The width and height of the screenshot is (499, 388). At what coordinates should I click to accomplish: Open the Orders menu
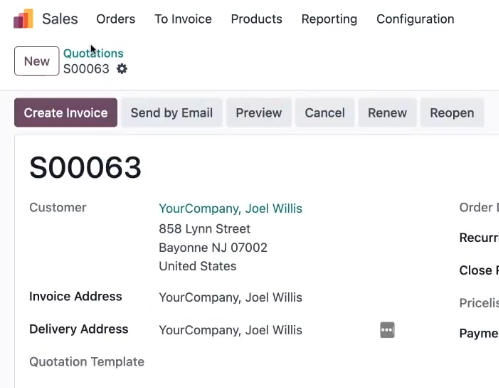pyautogui.click(x=116, y=19)
